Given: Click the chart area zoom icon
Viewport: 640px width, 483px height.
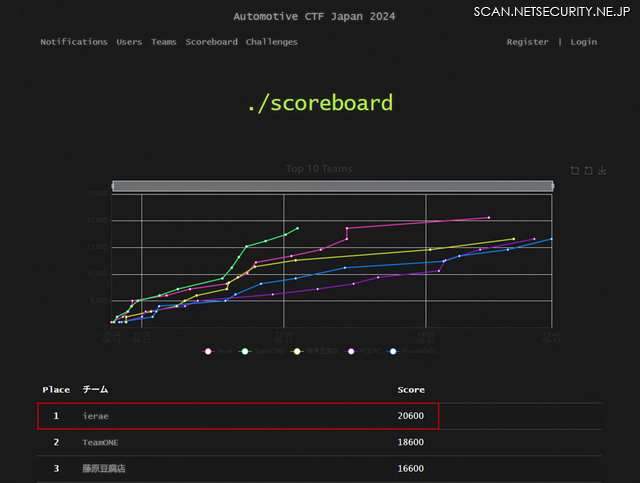Looking at the screenshot, I should [575, 170].
